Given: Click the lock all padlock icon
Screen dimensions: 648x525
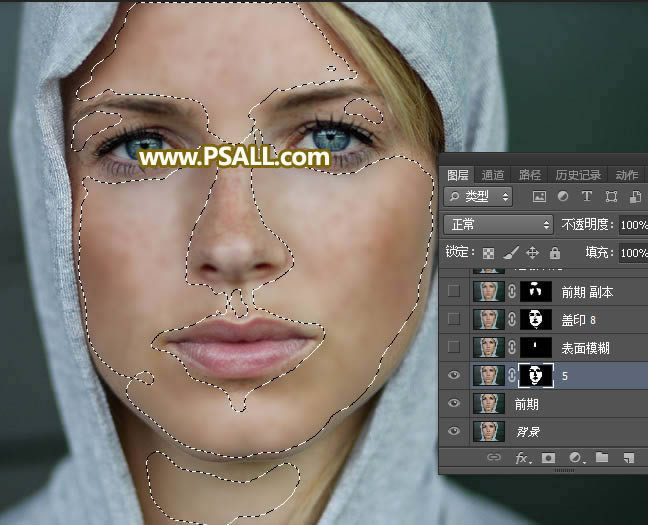Looking at the screenshot, I should [553, 253].
